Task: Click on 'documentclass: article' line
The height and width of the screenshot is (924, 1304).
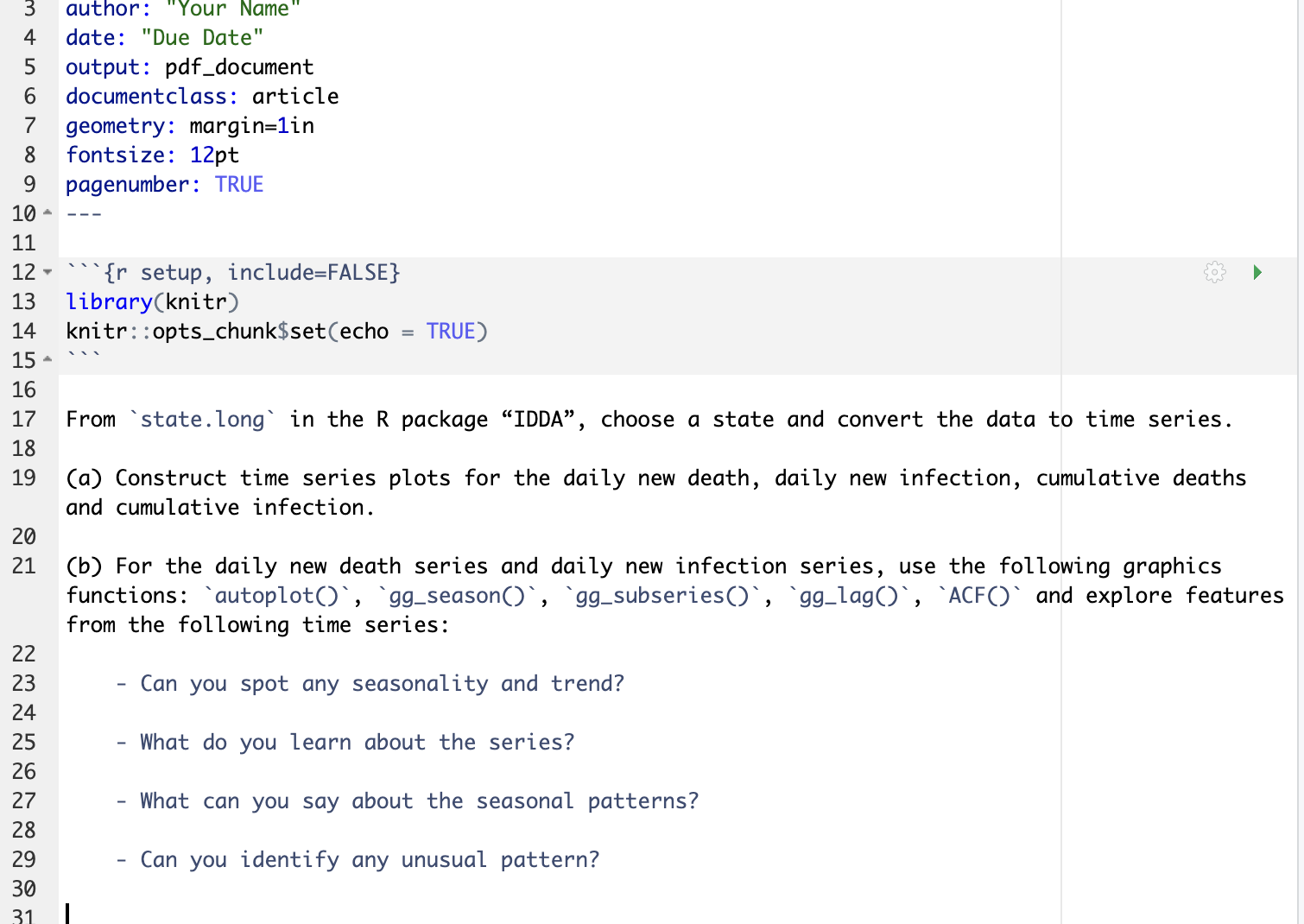Action: point(202,97)
